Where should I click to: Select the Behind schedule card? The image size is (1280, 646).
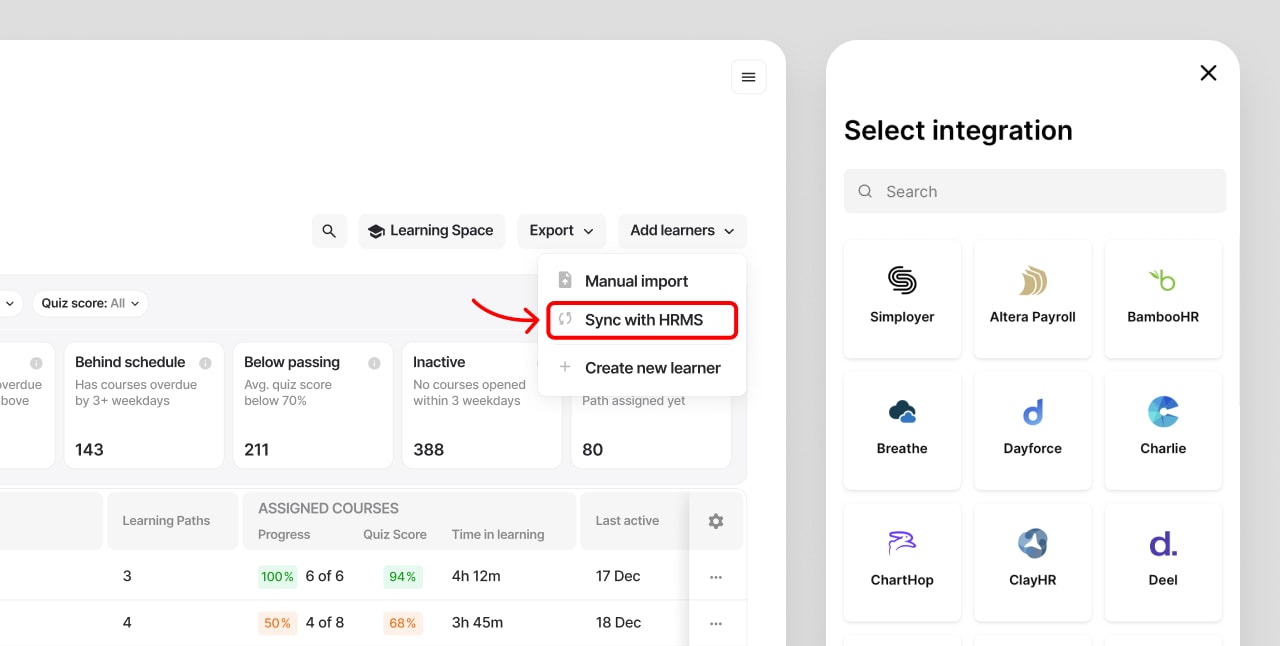coord(144,405)
